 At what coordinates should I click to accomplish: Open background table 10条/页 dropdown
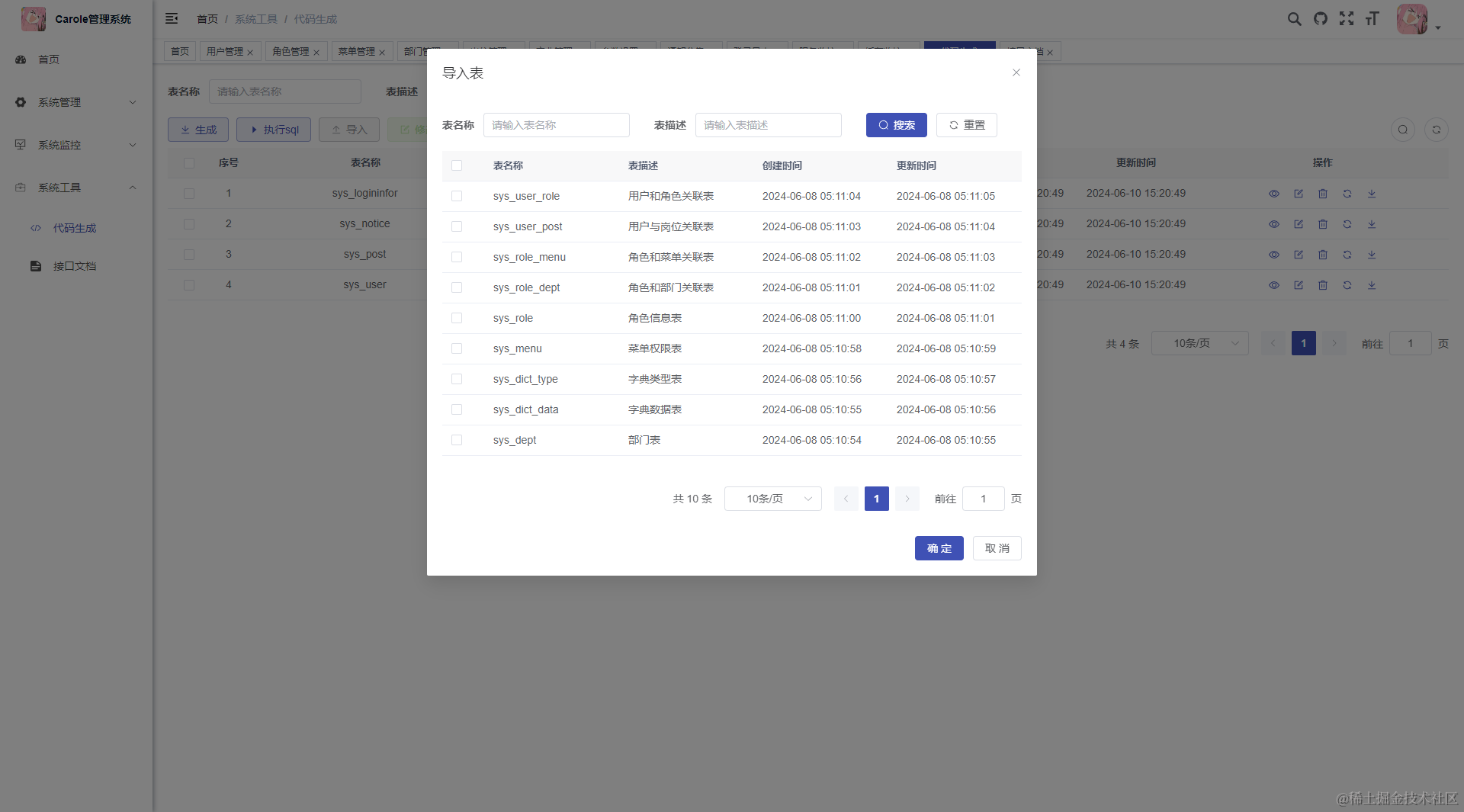1199,343
